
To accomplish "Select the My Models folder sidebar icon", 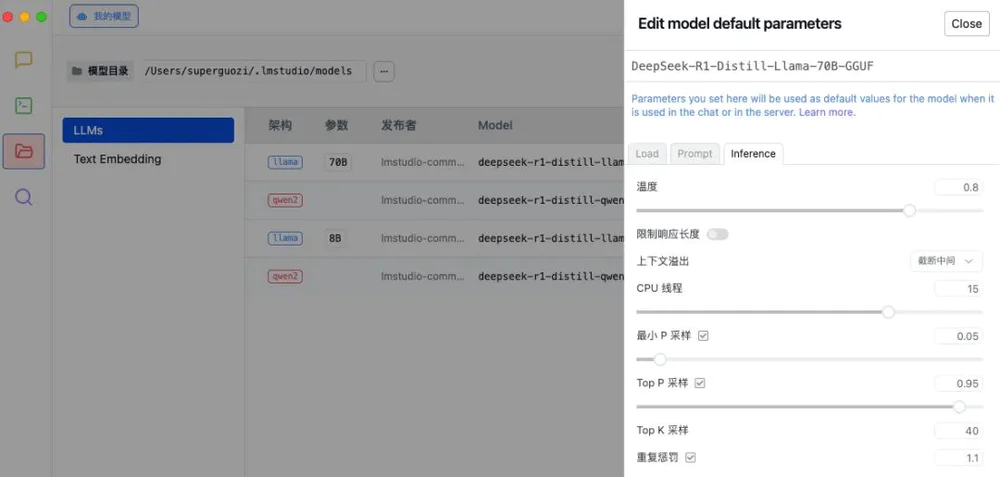I will click(x=24, y=151).
